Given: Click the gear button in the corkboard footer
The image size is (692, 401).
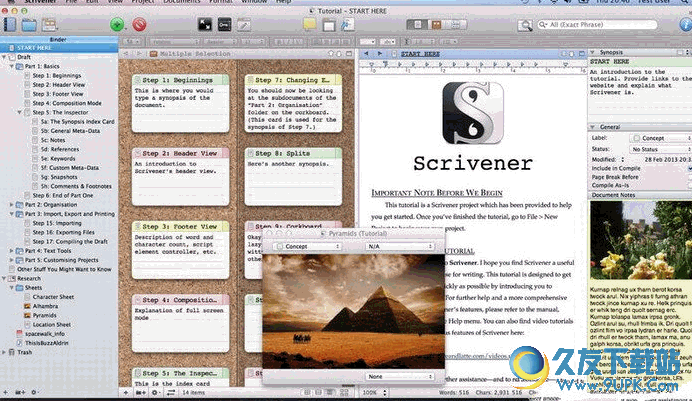Looking at the screenshot, I should (x=155, y=392).
